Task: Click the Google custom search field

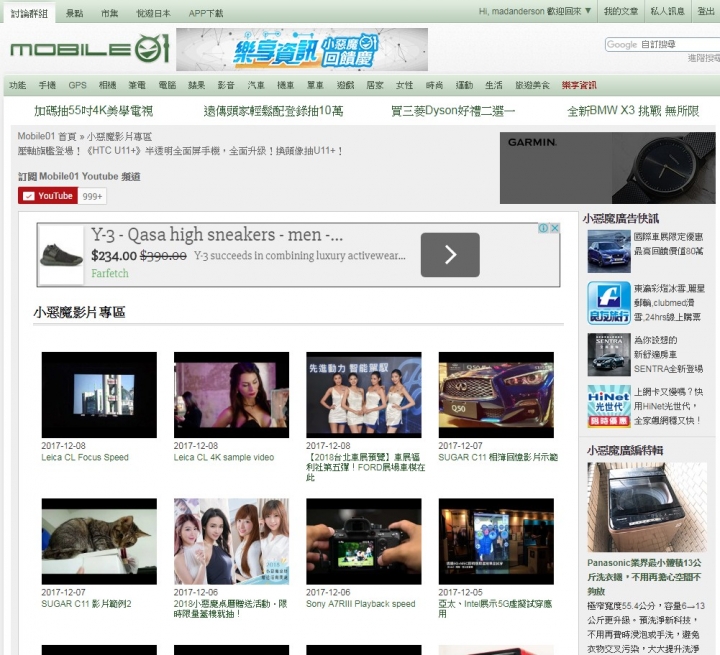Action: (x=662, y=45)
